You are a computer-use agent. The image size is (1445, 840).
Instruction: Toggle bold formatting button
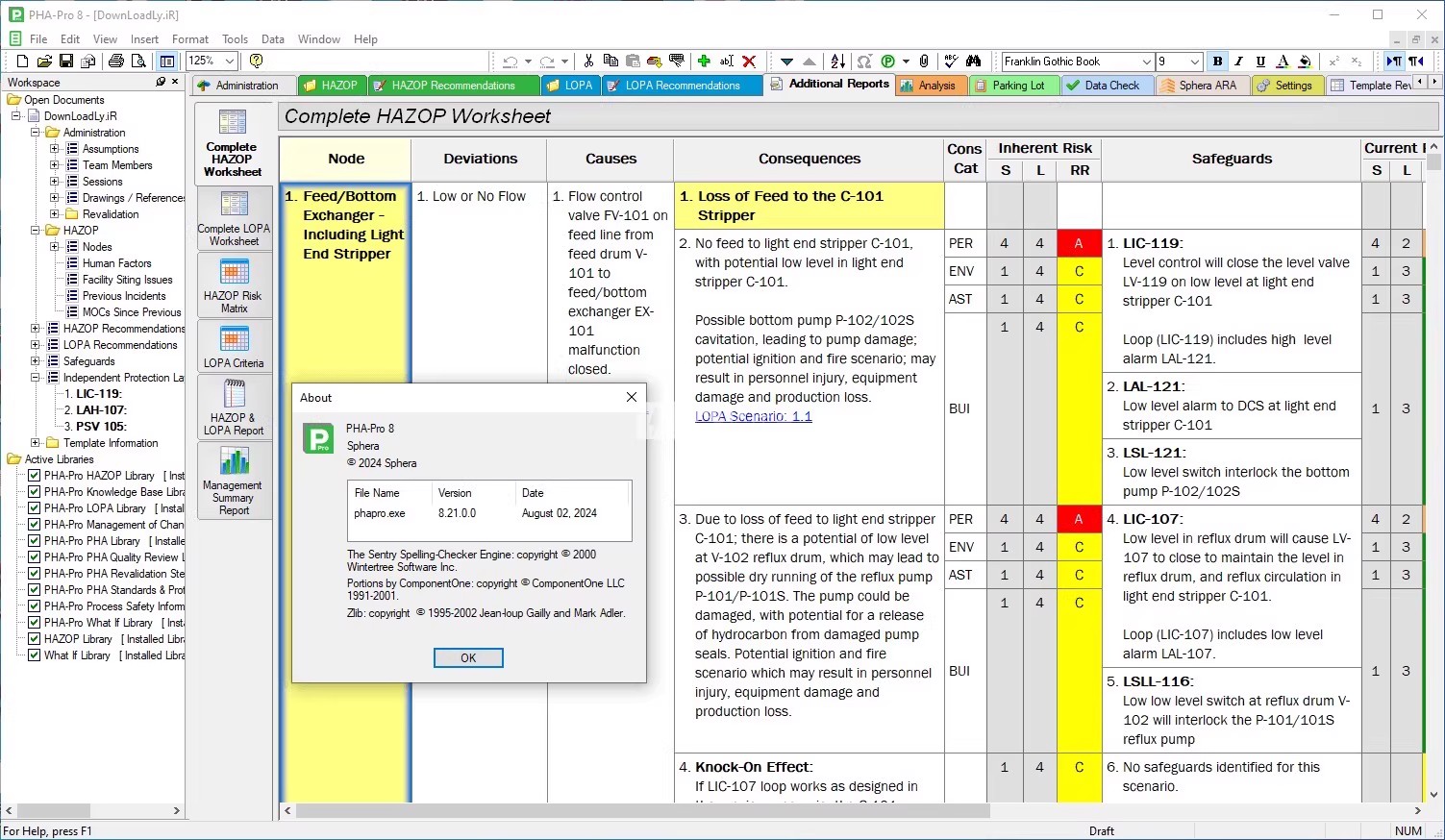click(1217, 62)
